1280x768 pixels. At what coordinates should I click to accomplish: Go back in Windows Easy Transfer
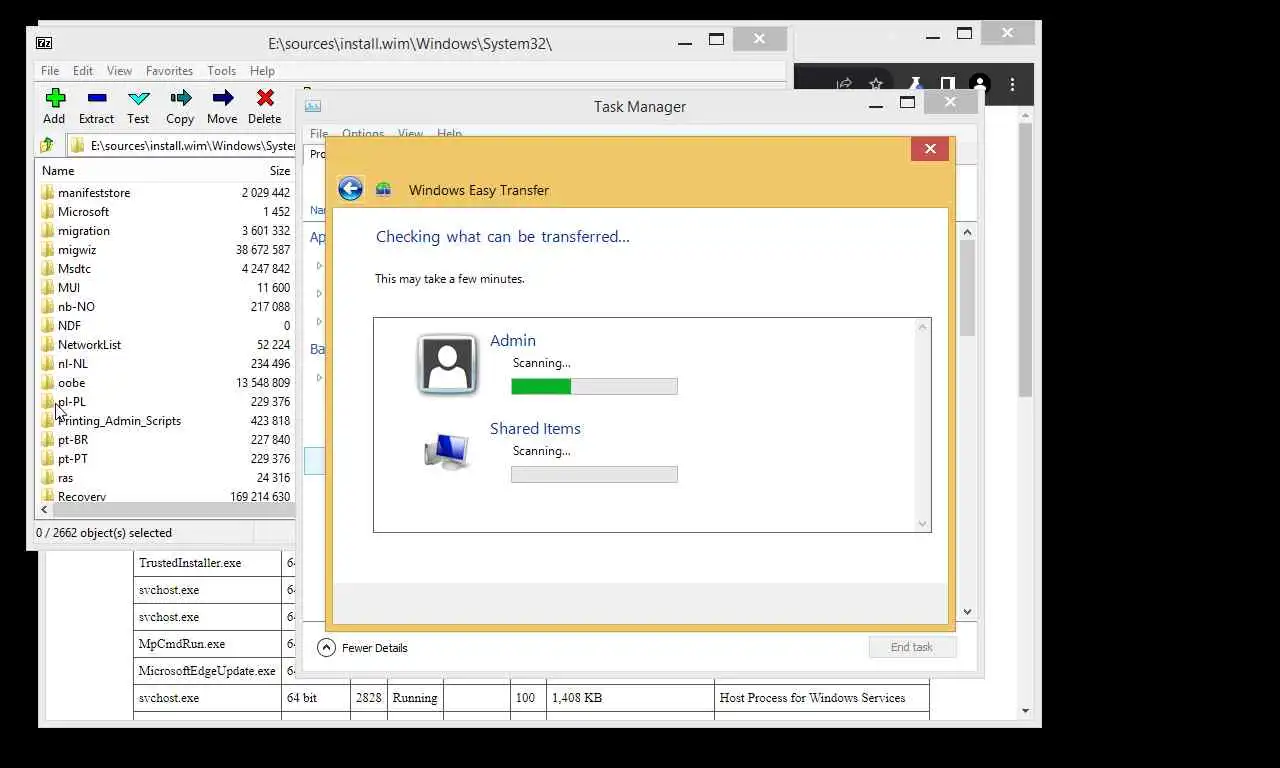pyautogui.click(x=350, y=189)
